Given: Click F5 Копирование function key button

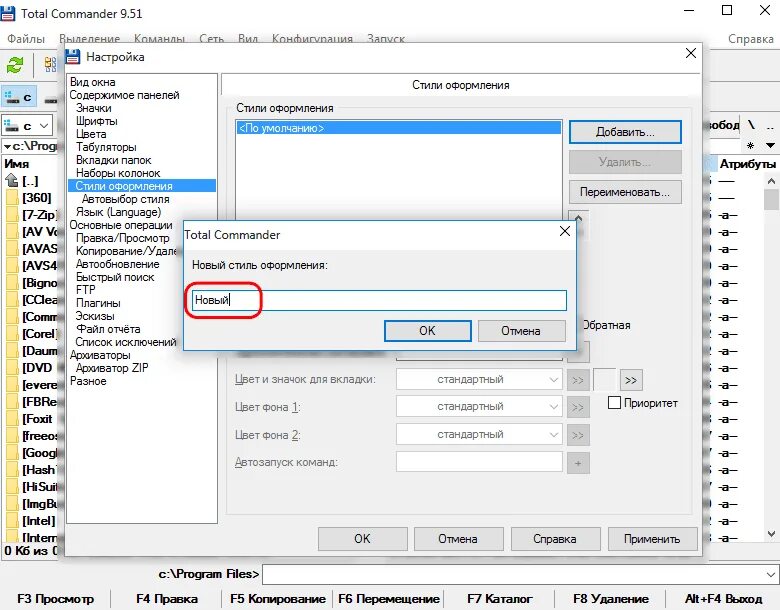Looking at the screenshot, I should [278, 599].
